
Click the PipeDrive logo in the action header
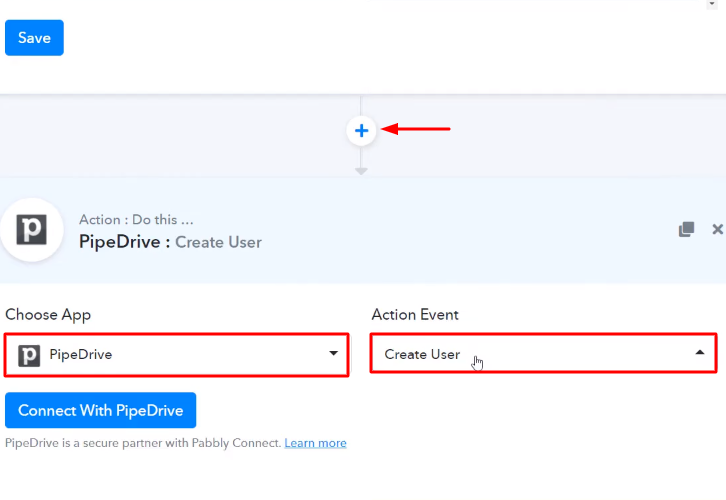pos(31,230)
